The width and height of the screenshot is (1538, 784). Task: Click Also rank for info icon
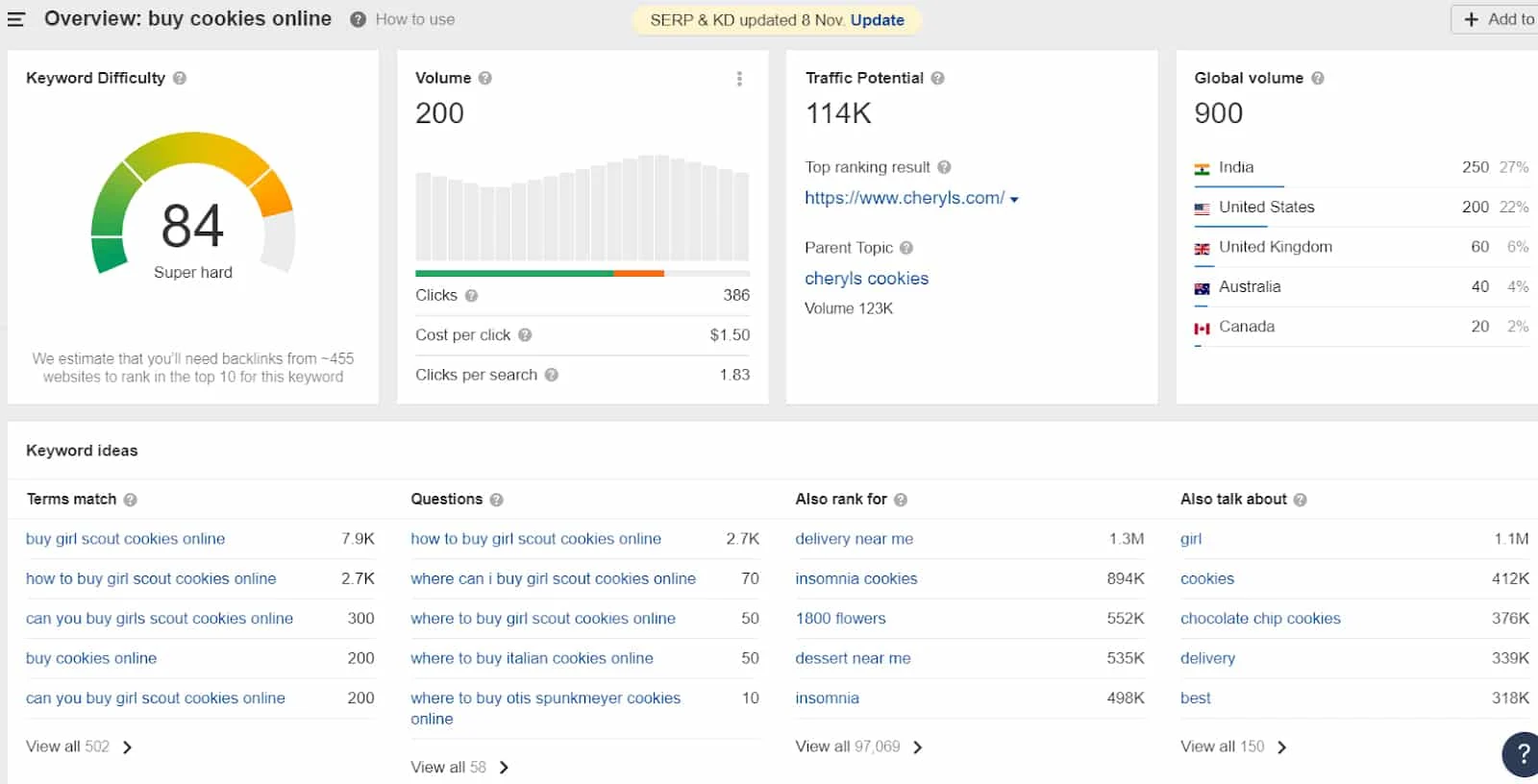(901, 500)
